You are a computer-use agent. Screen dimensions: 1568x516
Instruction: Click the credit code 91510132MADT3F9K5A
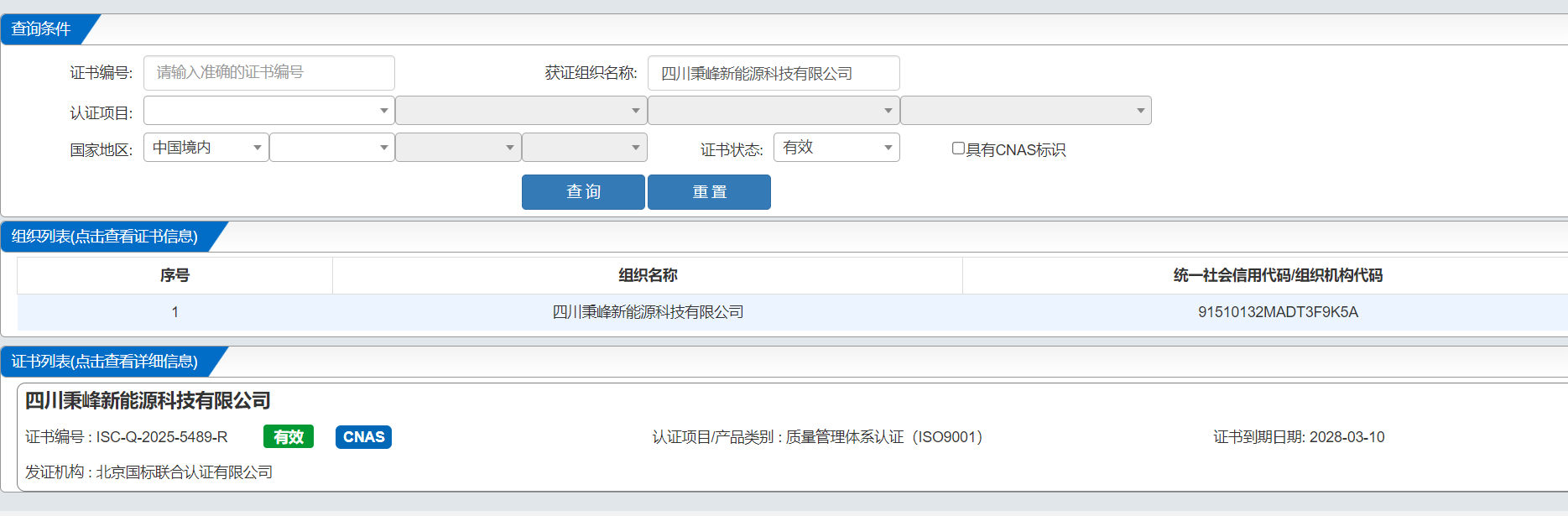point(1278,312)
